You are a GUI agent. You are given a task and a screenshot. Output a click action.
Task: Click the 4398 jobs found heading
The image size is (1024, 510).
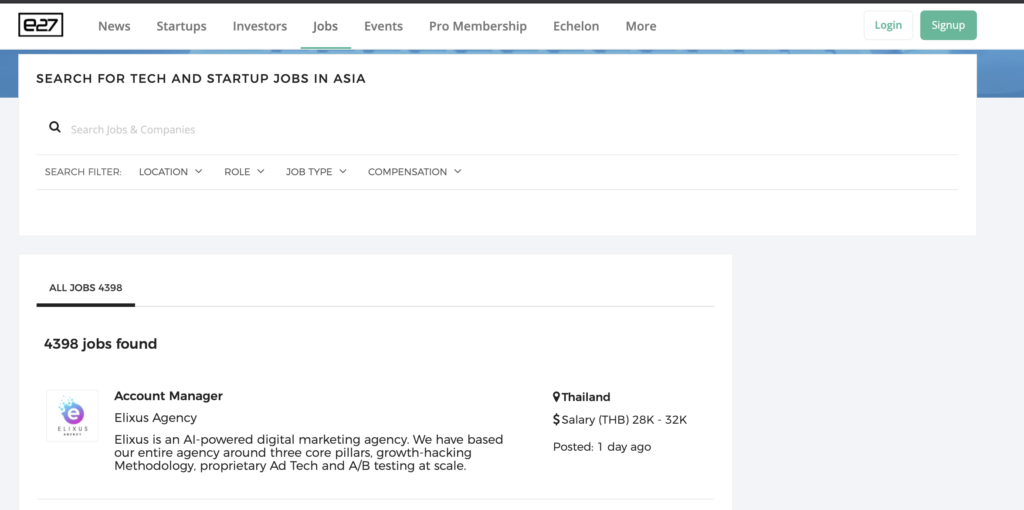(101, 343)
